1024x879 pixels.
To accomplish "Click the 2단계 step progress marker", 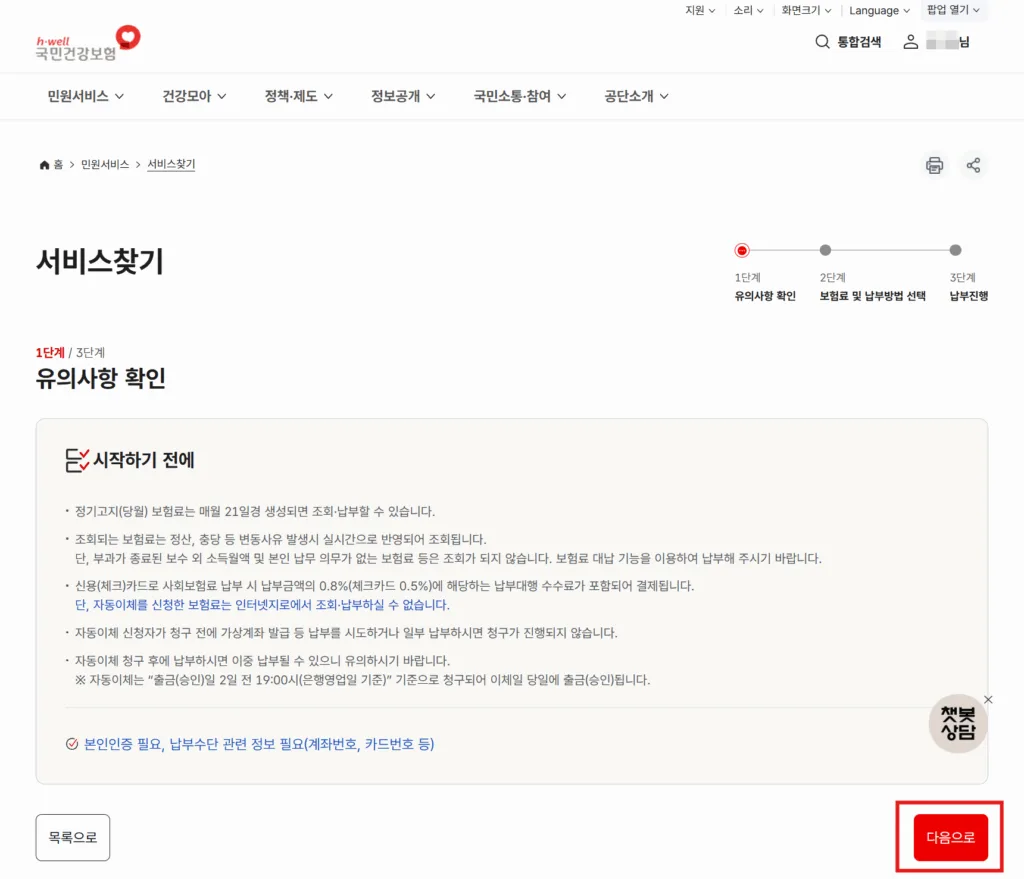I will [x=824, y=250].
